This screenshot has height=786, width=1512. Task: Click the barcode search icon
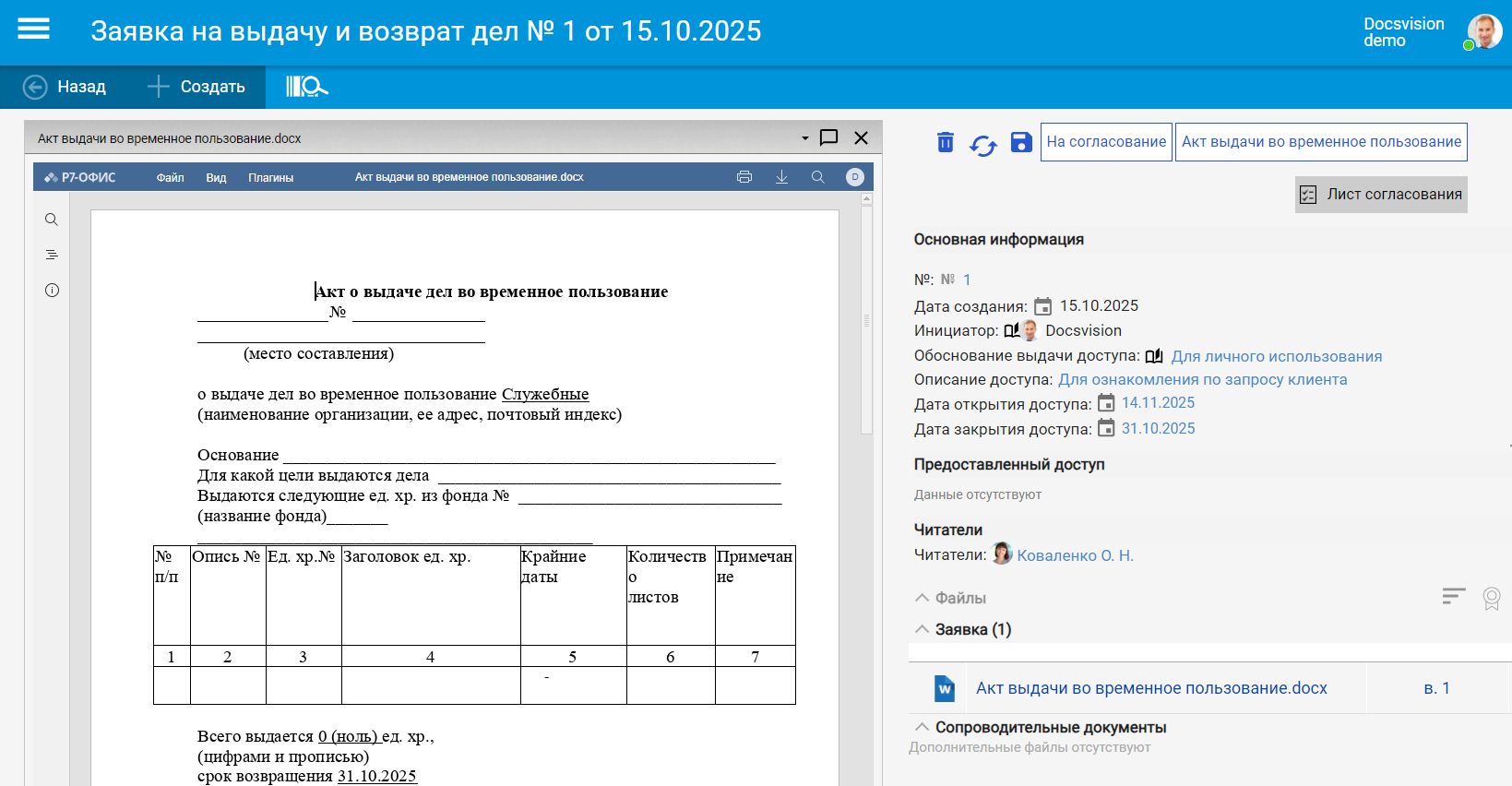305,87
